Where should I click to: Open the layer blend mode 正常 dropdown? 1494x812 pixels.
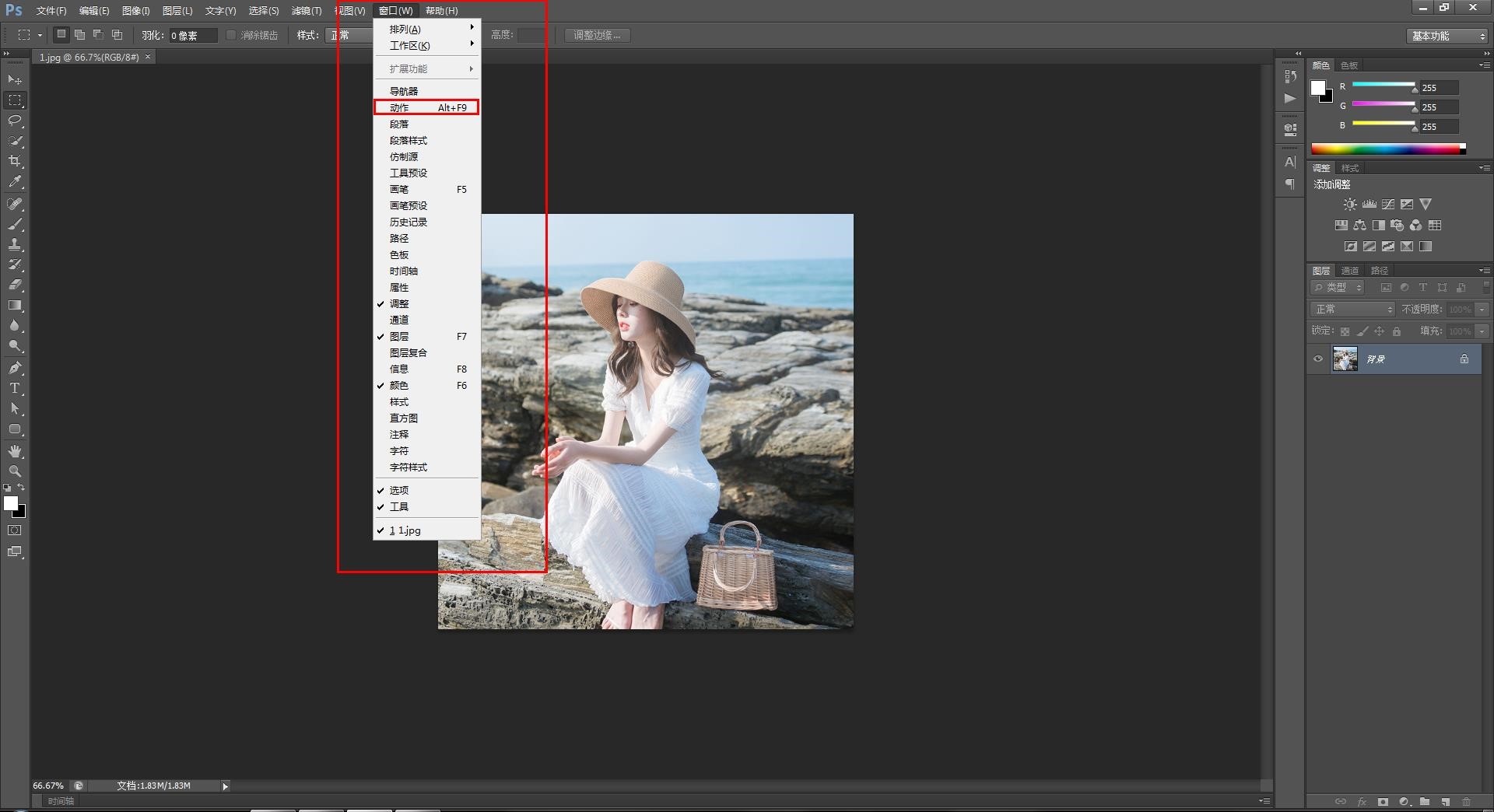click(x=1353, y=310)
